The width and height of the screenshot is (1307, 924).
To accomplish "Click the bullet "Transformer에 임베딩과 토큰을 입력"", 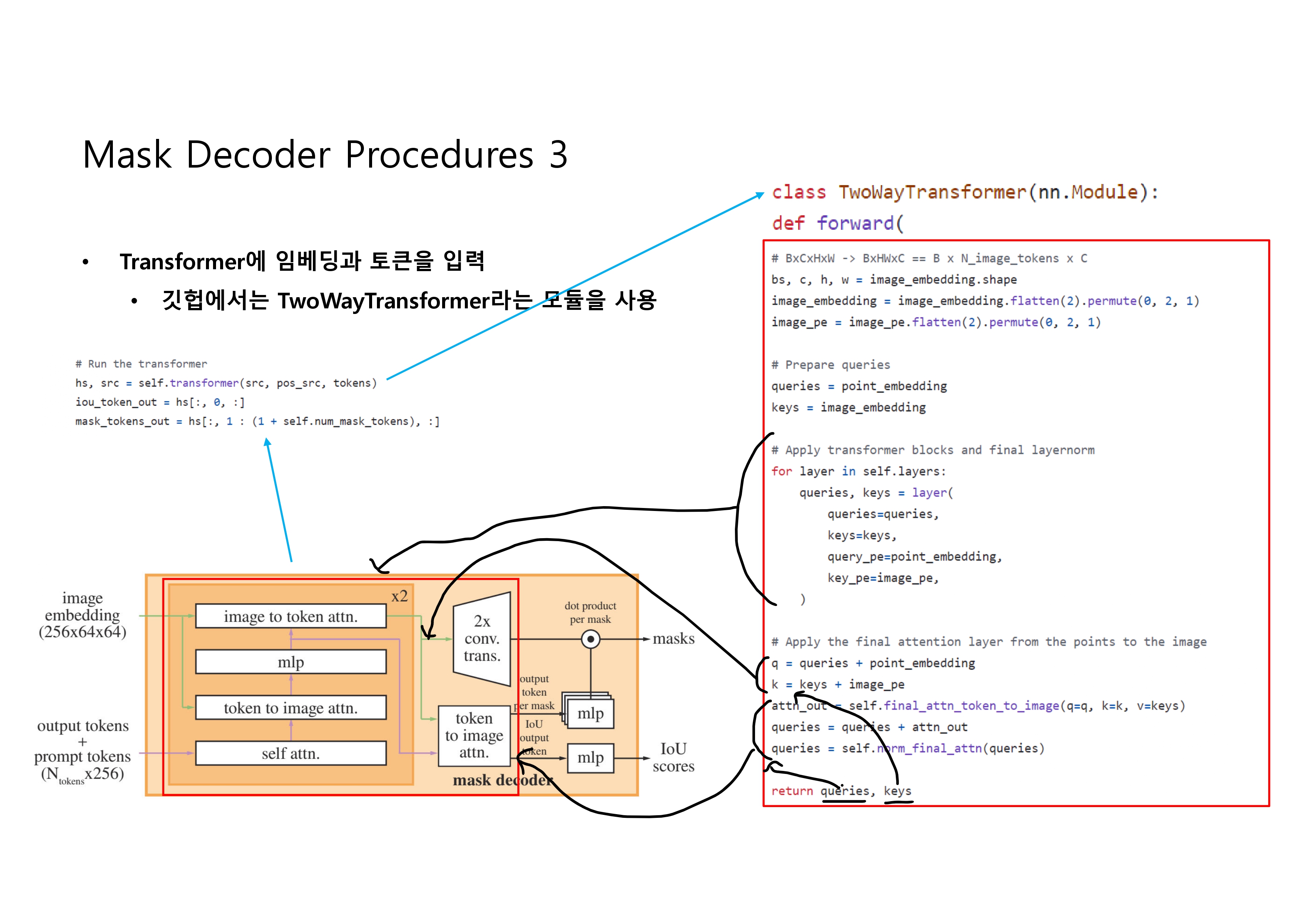I will point(302,261).
